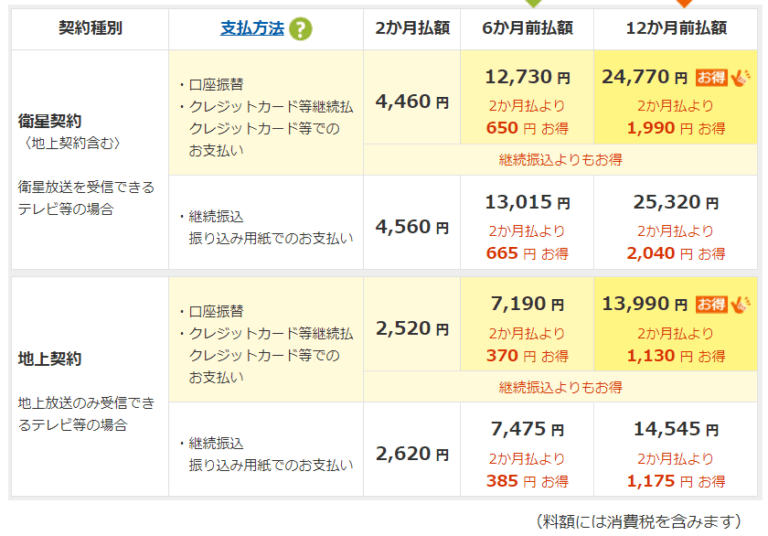
Task: Select the 契約種別 column header
Action: pyautogui.click(x=90, y=29)
